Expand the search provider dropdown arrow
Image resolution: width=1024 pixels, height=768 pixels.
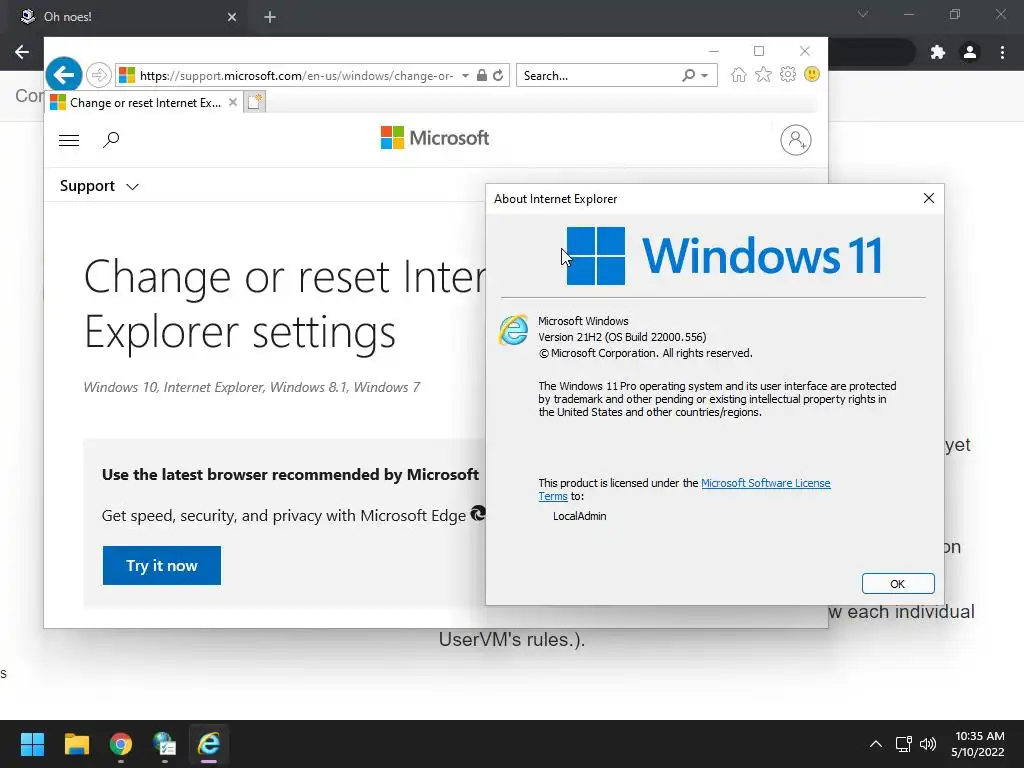click(x=705, y=76)
